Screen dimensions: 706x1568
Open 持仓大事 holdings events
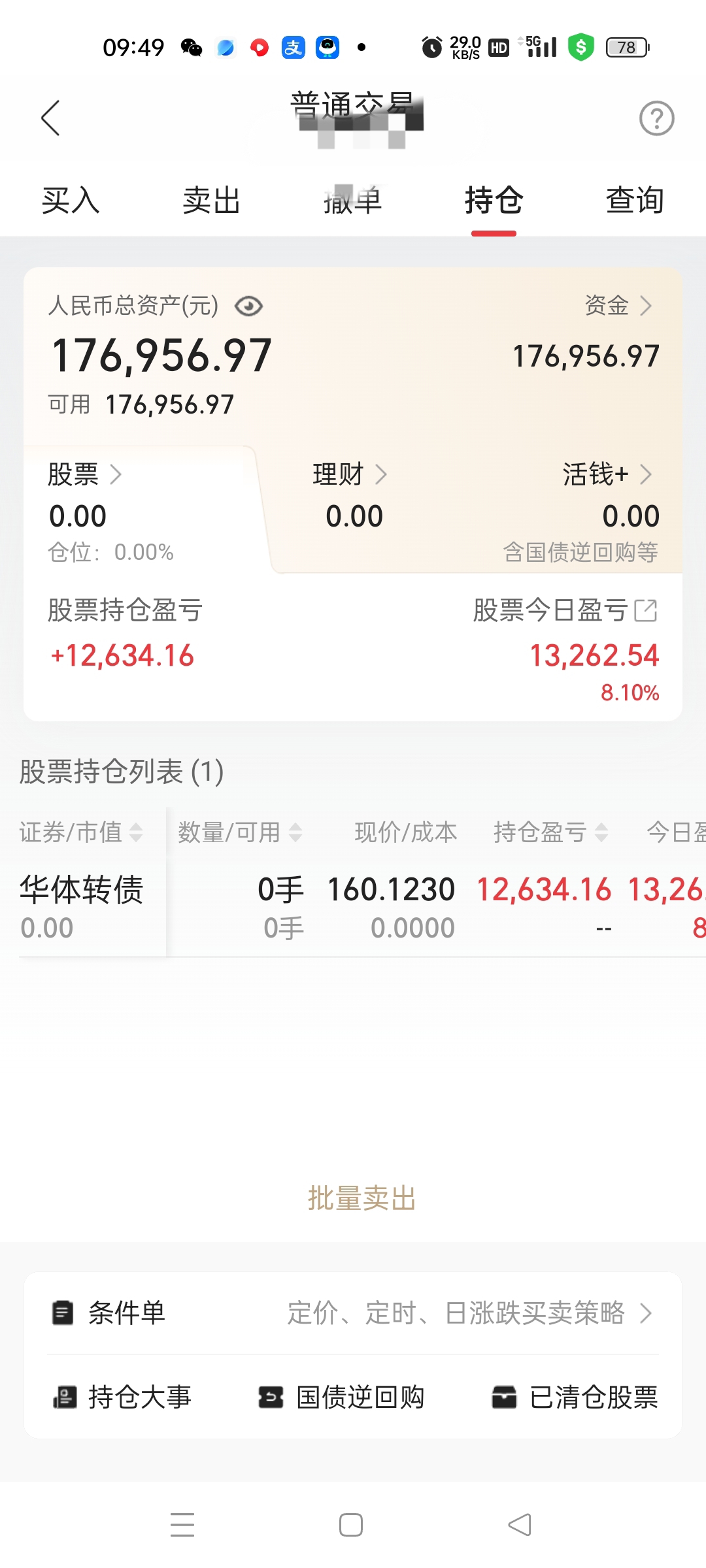(x=123, y=1397)
